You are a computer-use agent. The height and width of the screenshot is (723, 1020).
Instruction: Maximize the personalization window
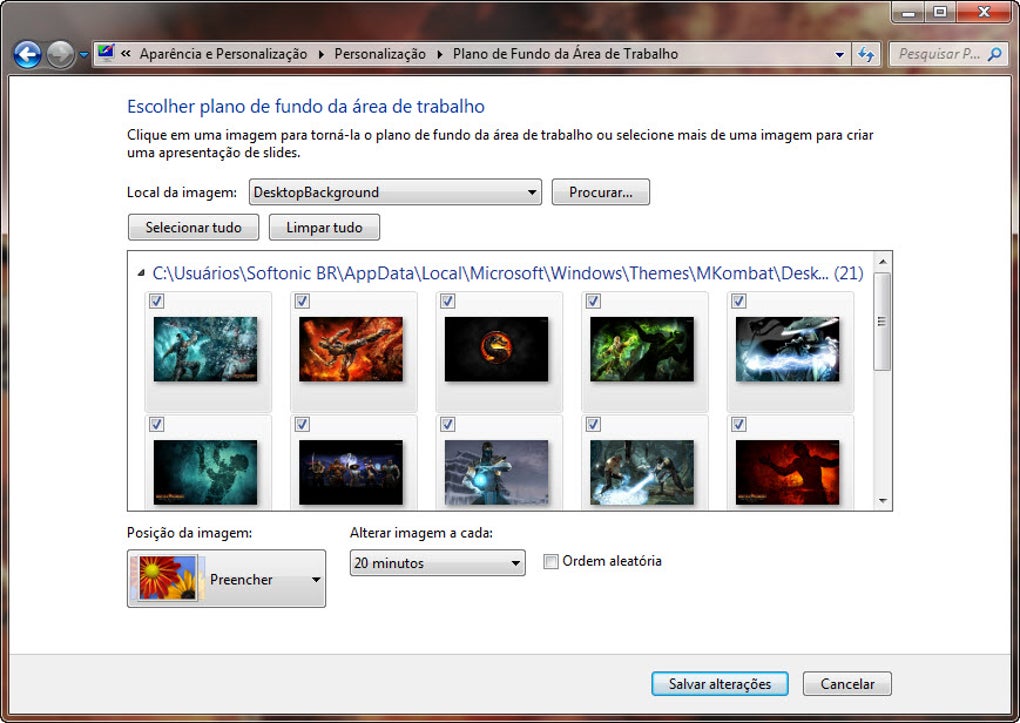click(940, 12)
